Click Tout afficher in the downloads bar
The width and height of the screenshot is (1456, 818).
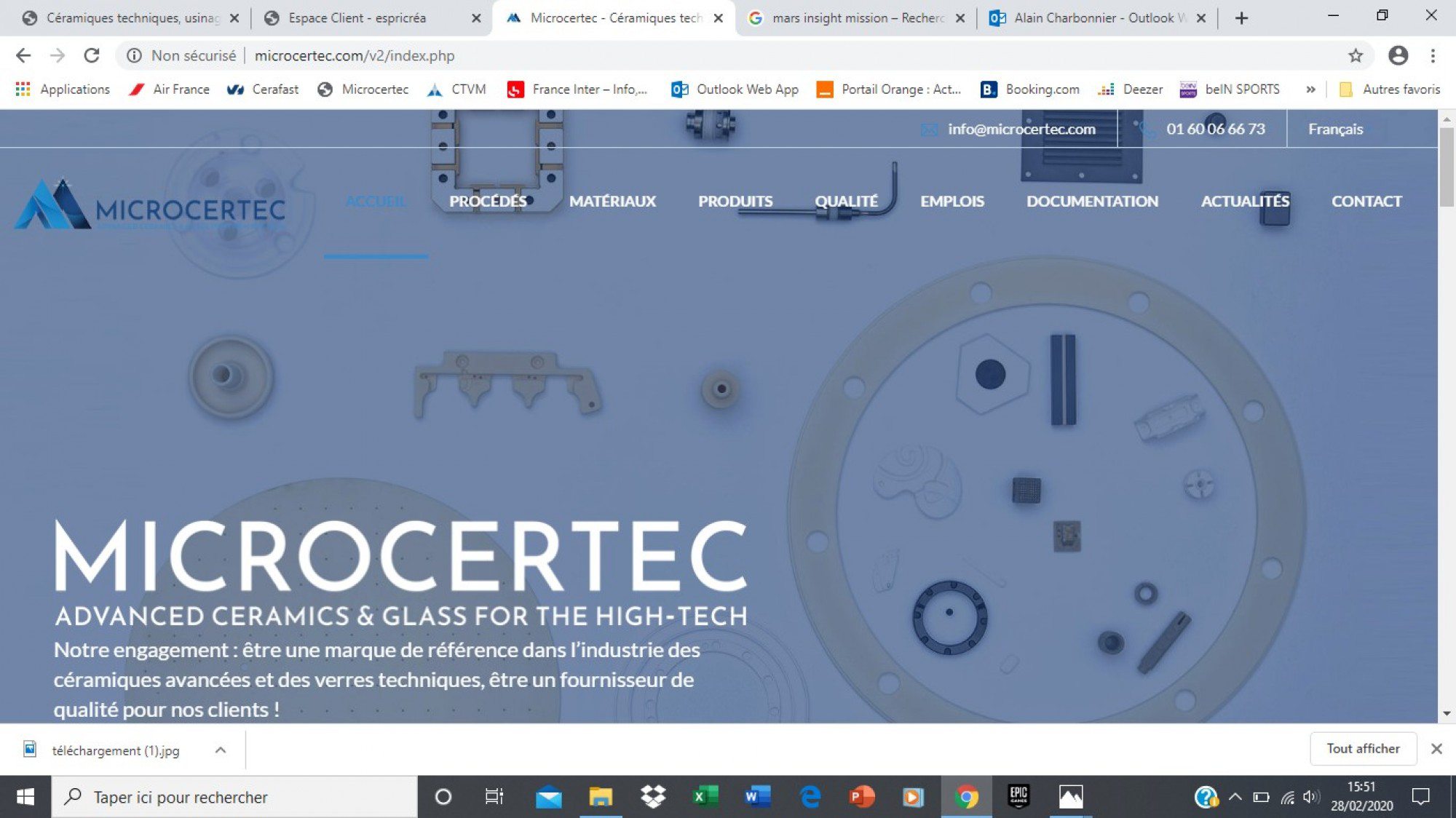(x=1363, y=748)
